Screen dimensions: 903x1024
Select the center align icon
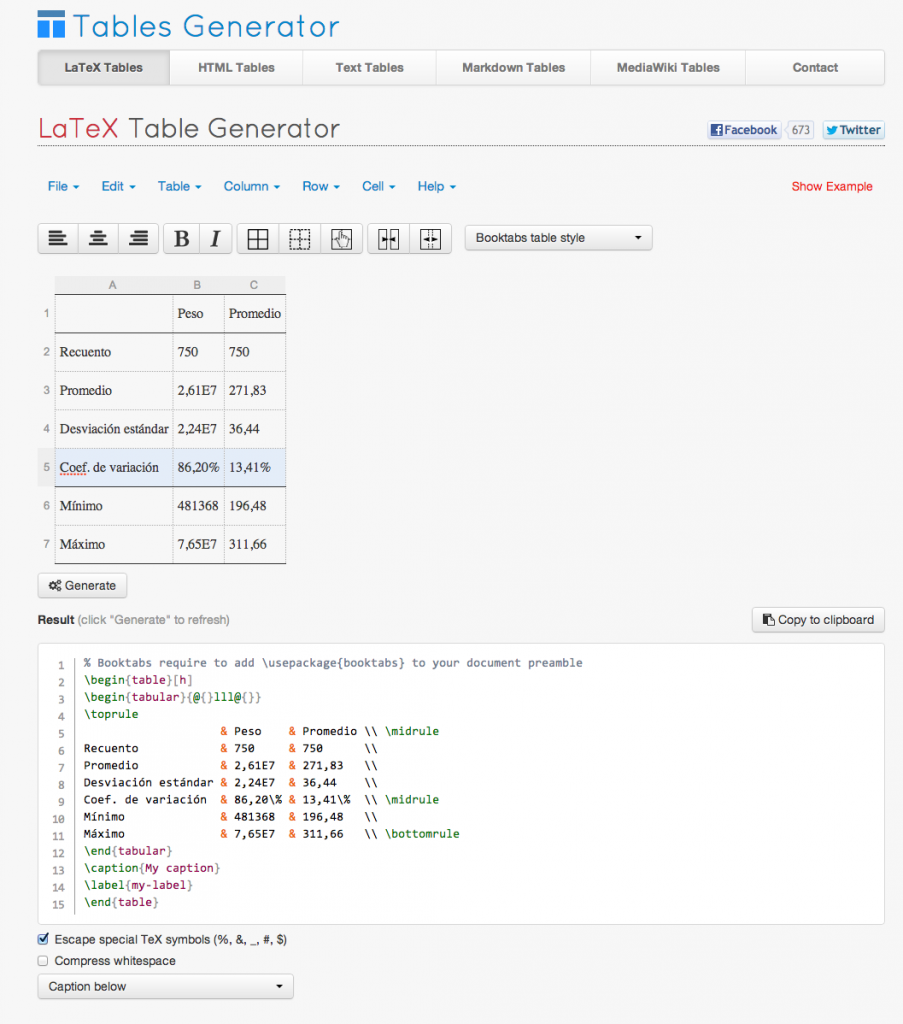tap(97, 238)
